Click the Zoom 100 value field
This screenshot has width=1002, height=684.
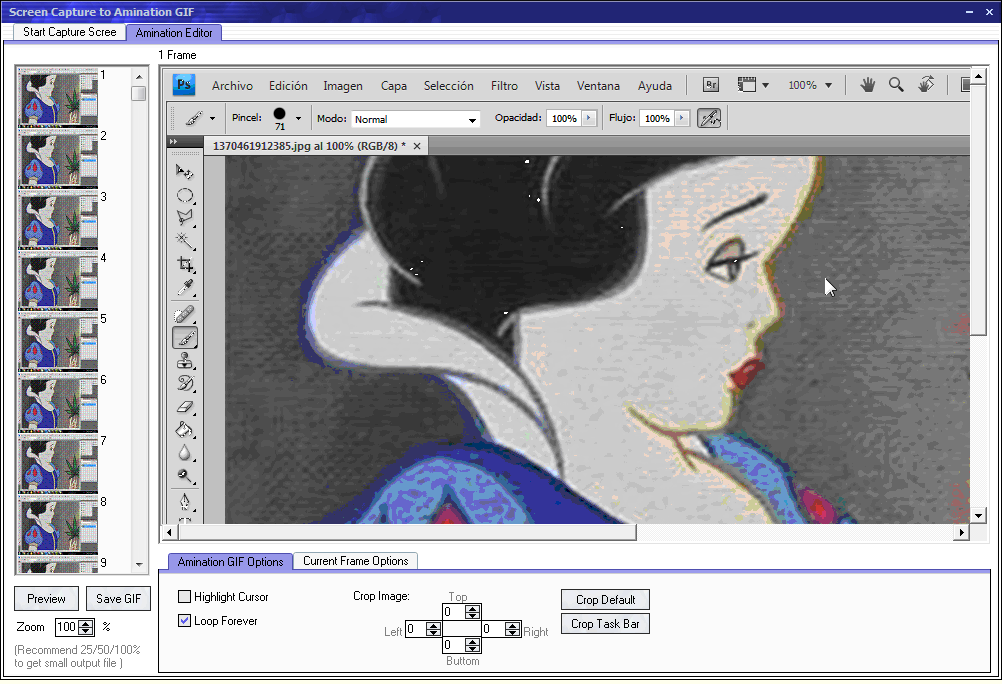(x=66, y=627)
